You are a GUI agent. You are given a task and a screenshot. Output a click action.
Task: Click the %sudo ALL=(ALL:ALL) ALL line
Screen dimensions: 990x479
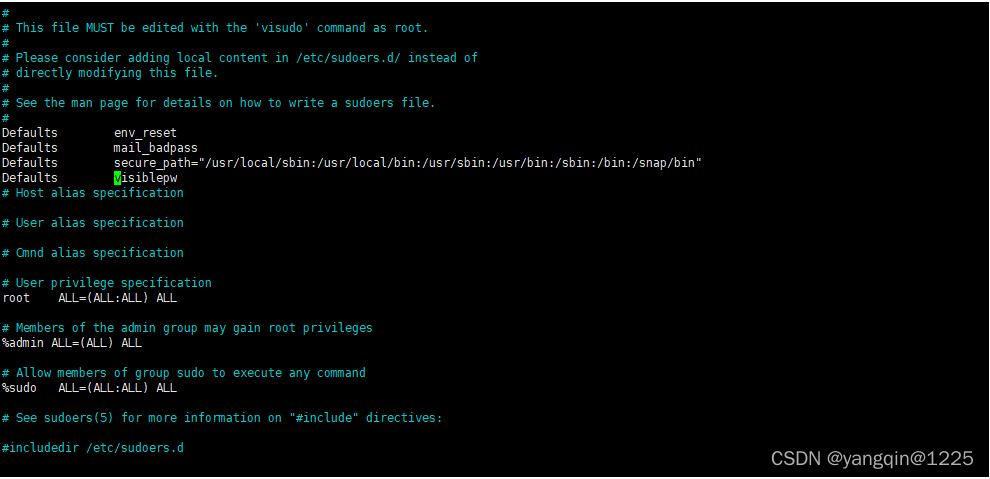click(x=89, y=388)
